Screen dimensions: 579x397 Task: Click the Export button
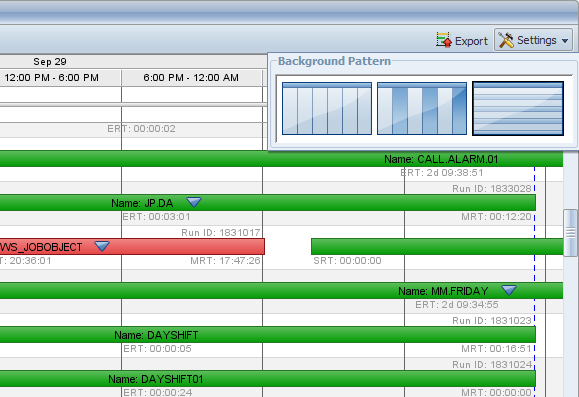pos(462,40)
